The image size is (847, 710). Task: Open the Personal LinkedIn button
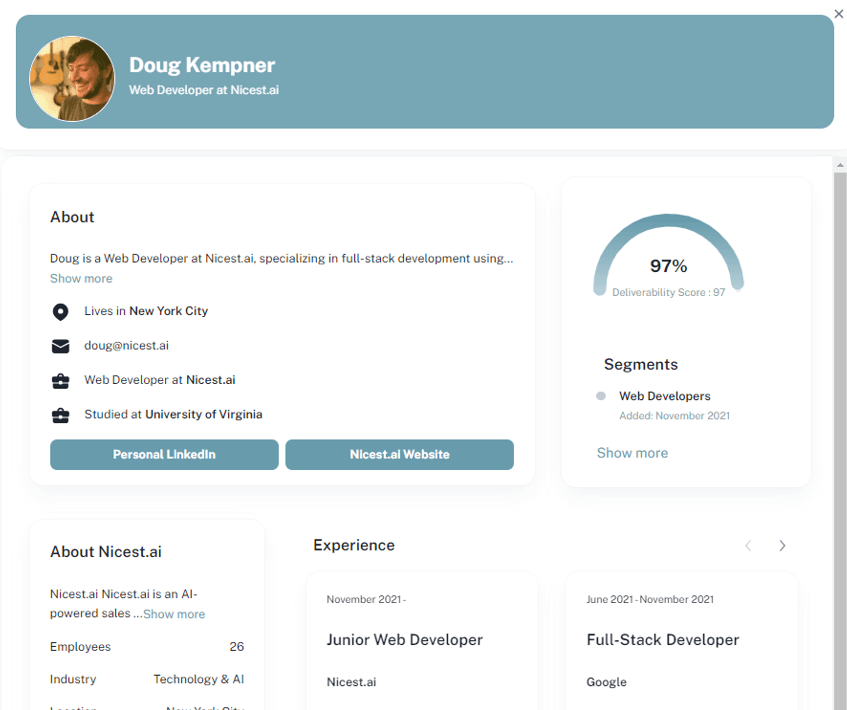[x=164, y=454]
